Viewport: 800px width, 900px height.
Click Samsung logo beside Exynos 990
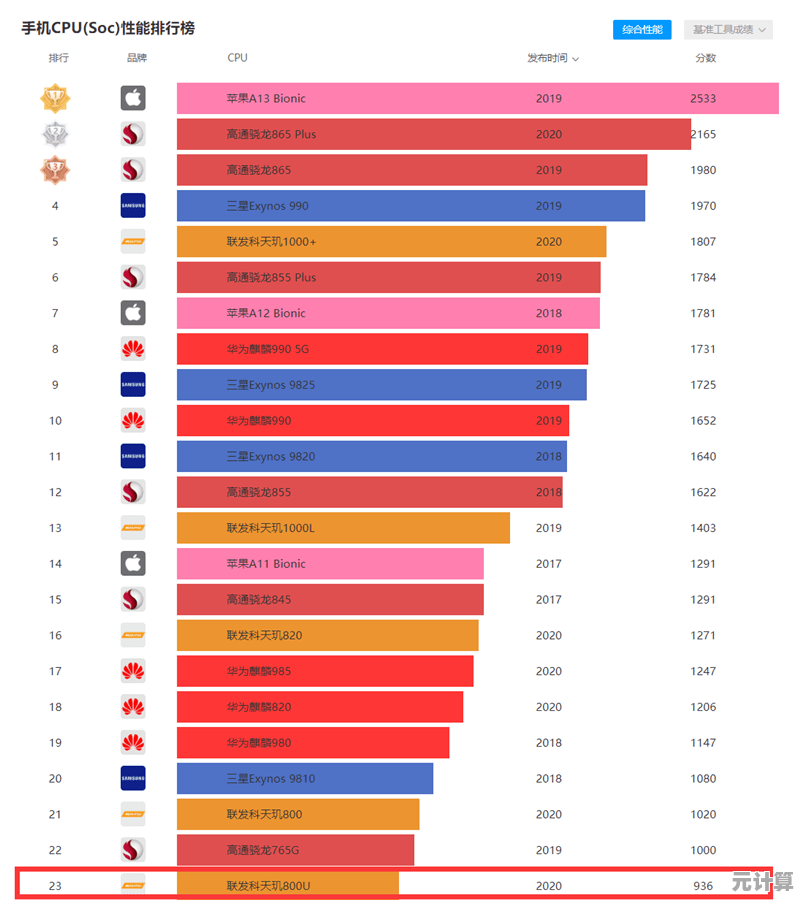(x=133, y=205)
